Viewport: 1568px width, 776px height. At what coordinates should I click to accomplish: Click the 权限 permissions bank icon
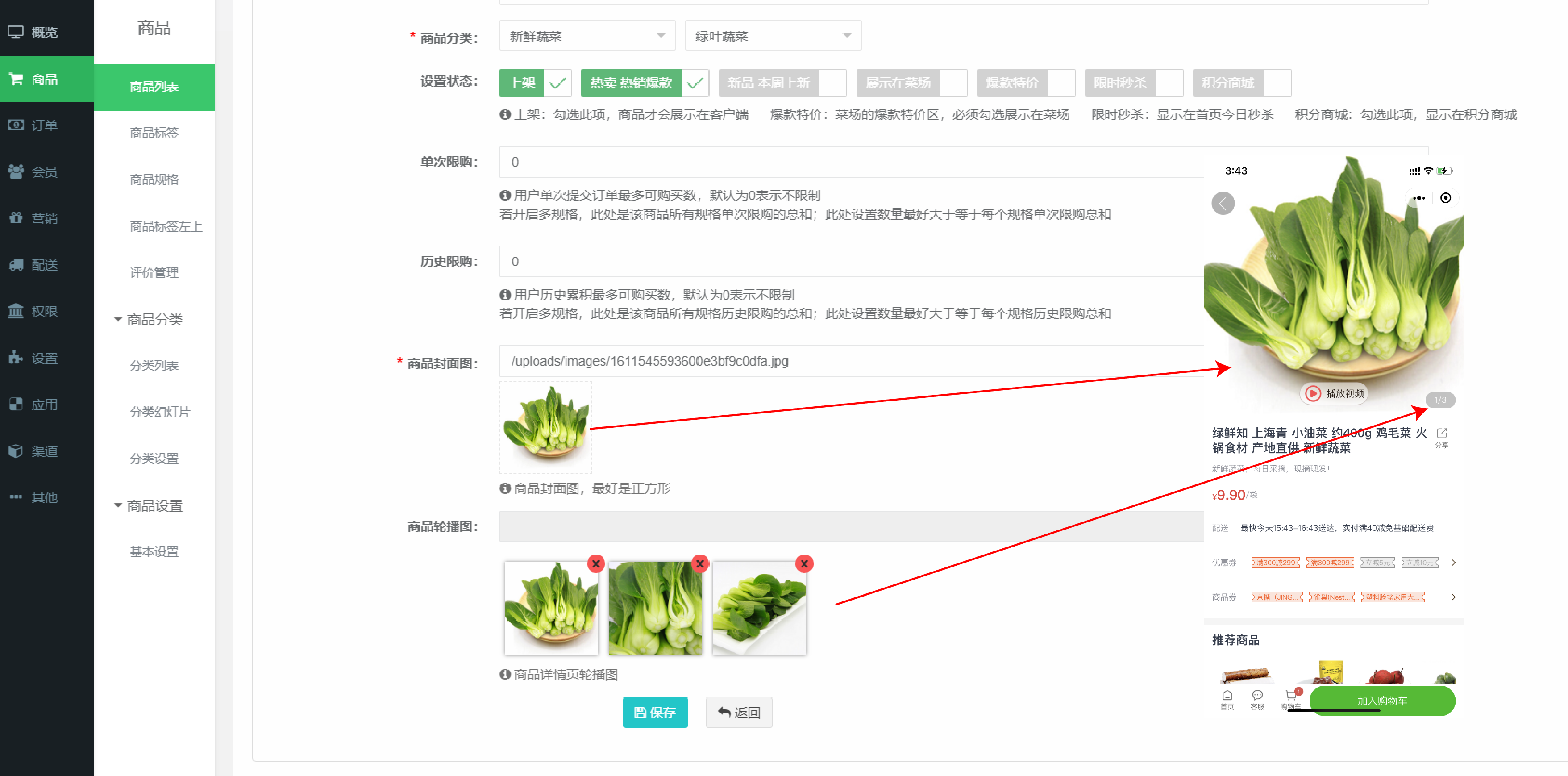[16, 311]
